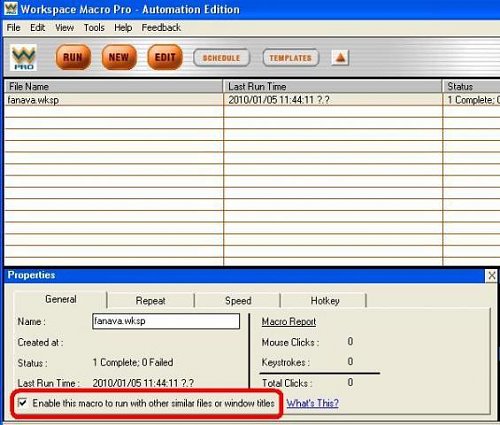Sort by File Name column header
Screen dimensions: 500x425
113,87
